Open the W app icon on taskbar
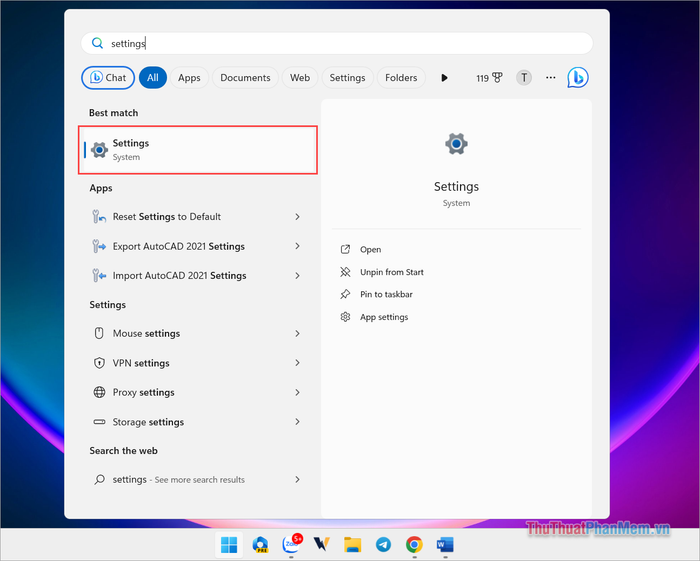700x561 pixels. (321, 544)
